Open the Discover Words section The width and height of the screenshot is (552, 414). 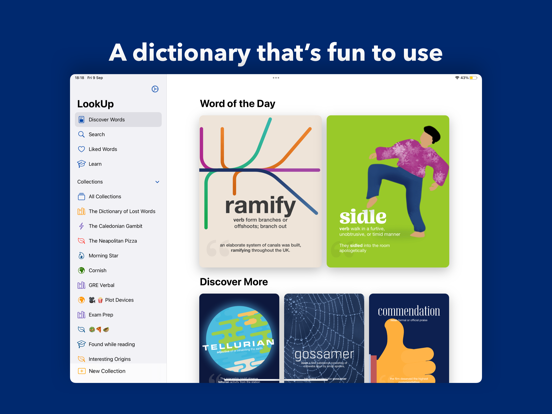pos(118,120)
